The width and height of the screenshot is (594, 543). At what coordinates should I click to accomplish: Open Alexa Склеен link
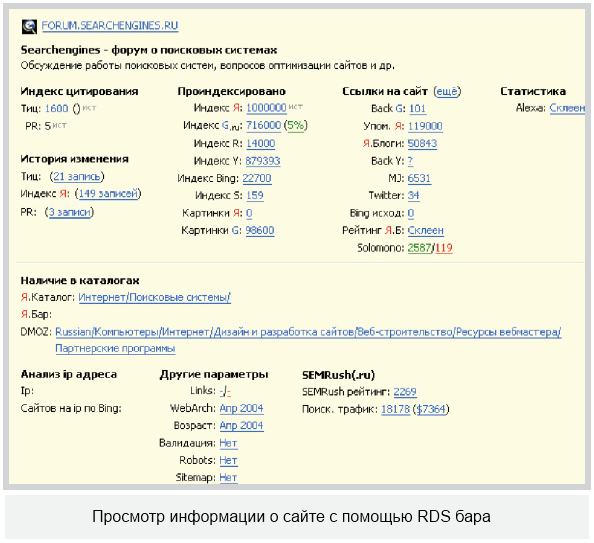[567, 108]
